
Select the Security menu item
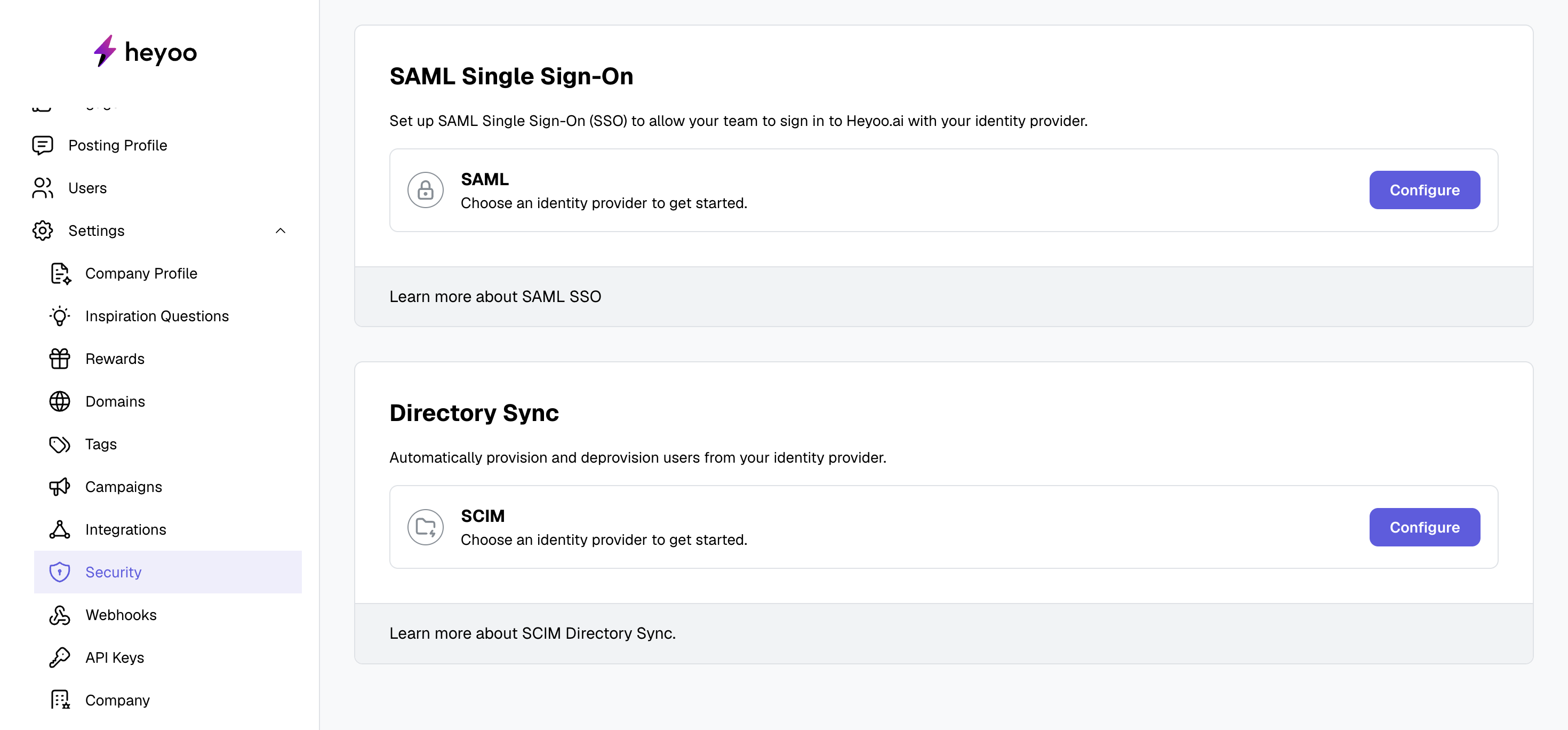pyautogui.click(x=113, y=572)
